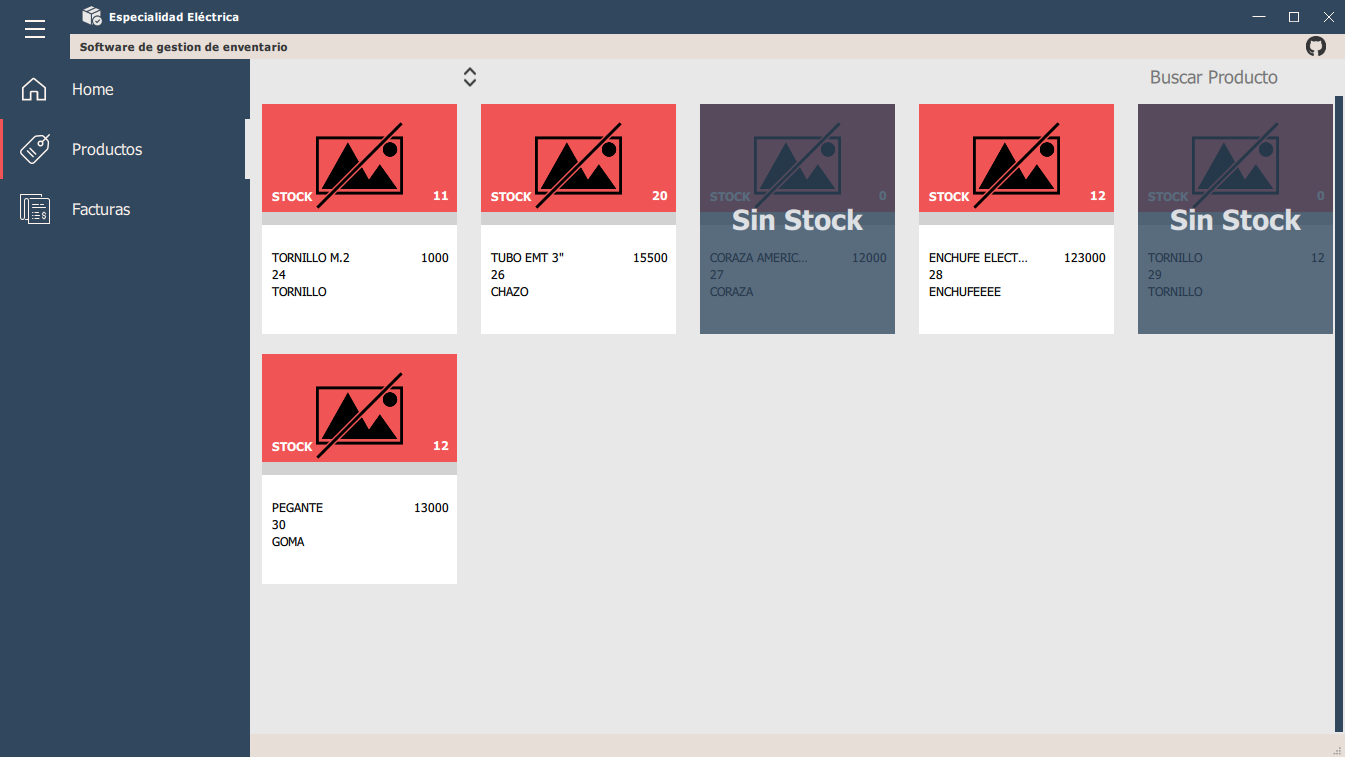
Task: Click PEGANTE product placeholder image icon
Action: [359, 415]
